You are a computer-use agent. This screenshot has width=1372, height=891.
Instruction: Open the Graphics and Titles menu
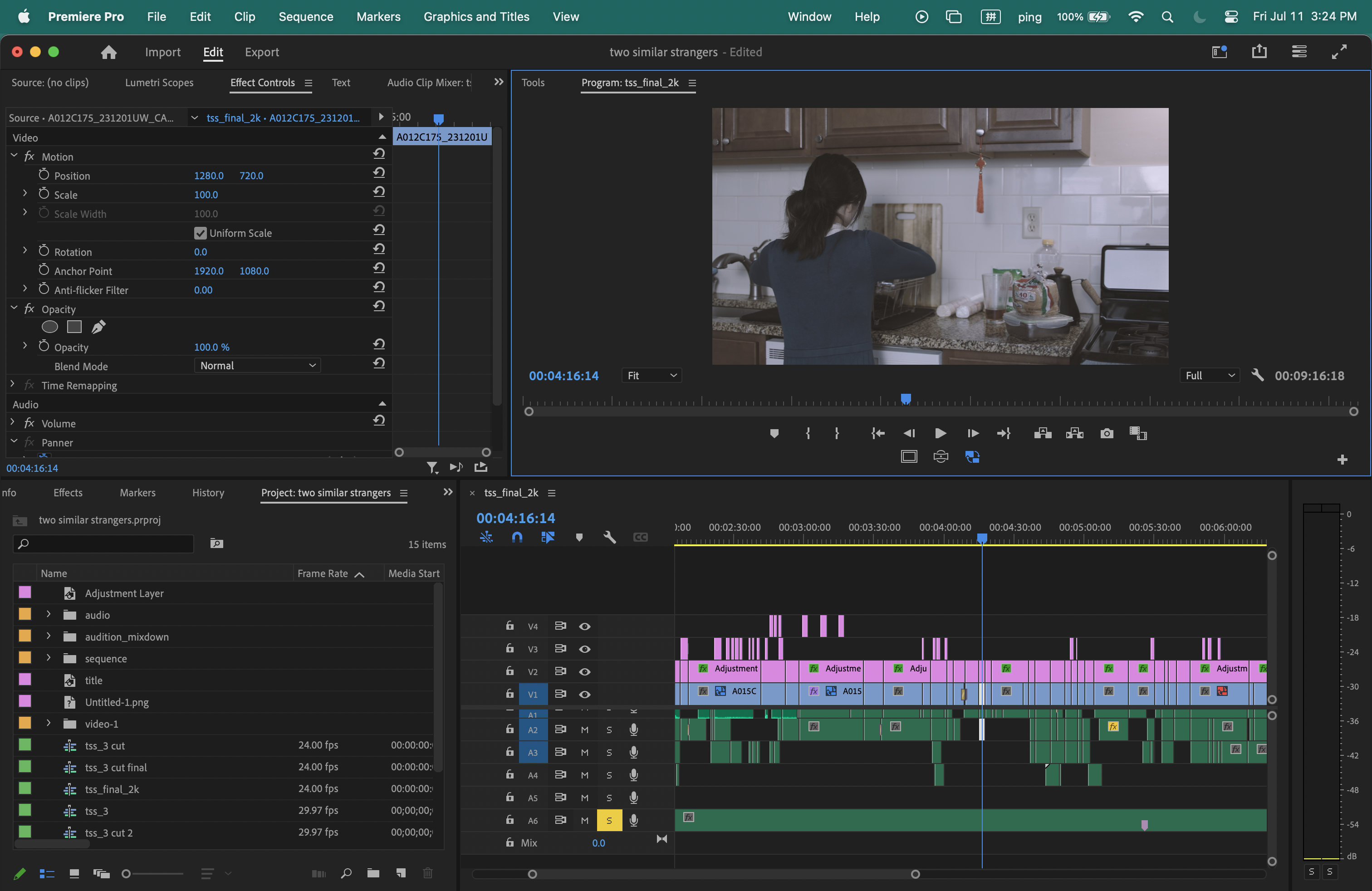(x=476, y=17)
